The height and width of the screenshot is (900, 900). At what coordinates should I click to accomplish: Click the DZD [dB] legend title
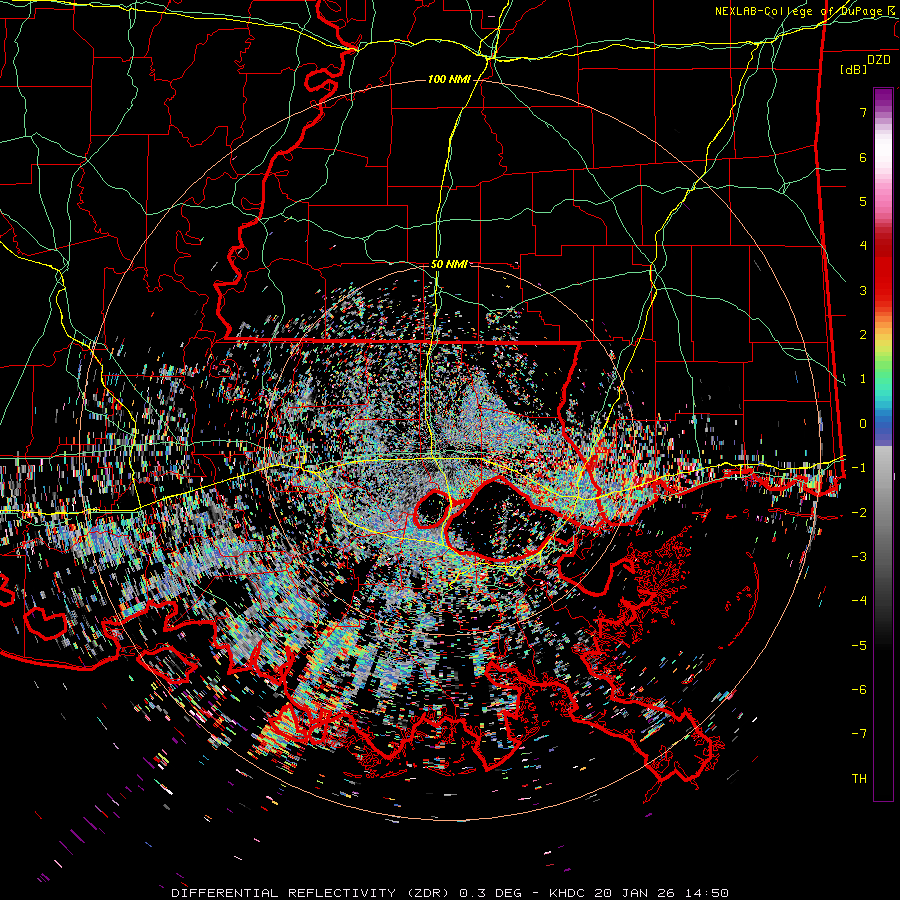click(x=865, y=64)
